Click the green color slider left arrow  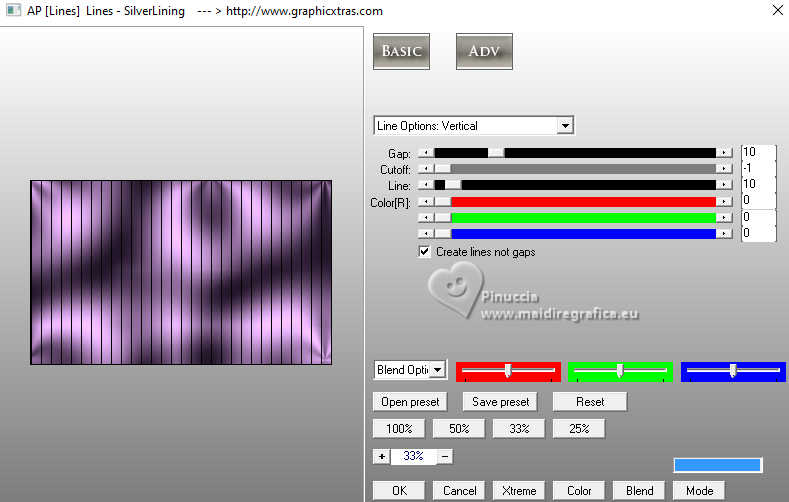tap(426, 218)
